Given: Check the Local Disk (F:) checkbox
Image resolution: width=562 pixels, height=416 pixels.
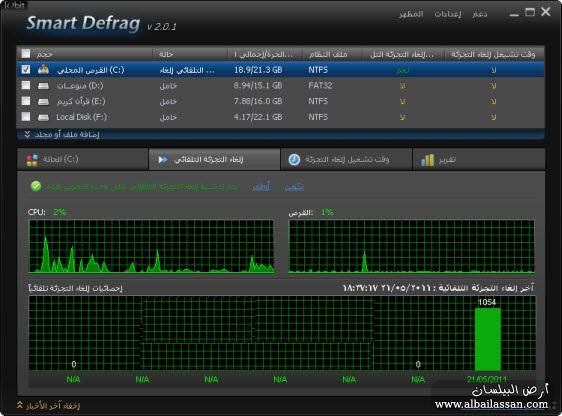Looking at the screenshot, I should click(26, 116).
